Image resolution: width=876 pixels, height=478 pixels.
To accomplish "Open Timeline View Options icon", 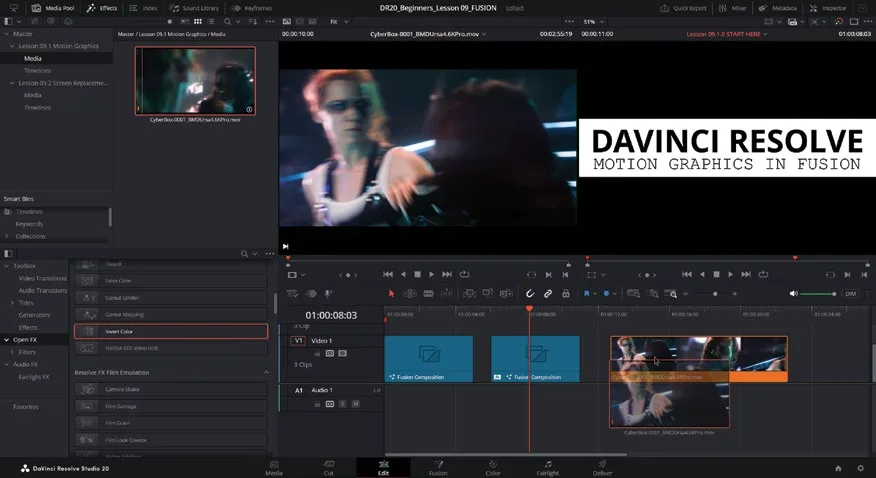I will point(292,294).
